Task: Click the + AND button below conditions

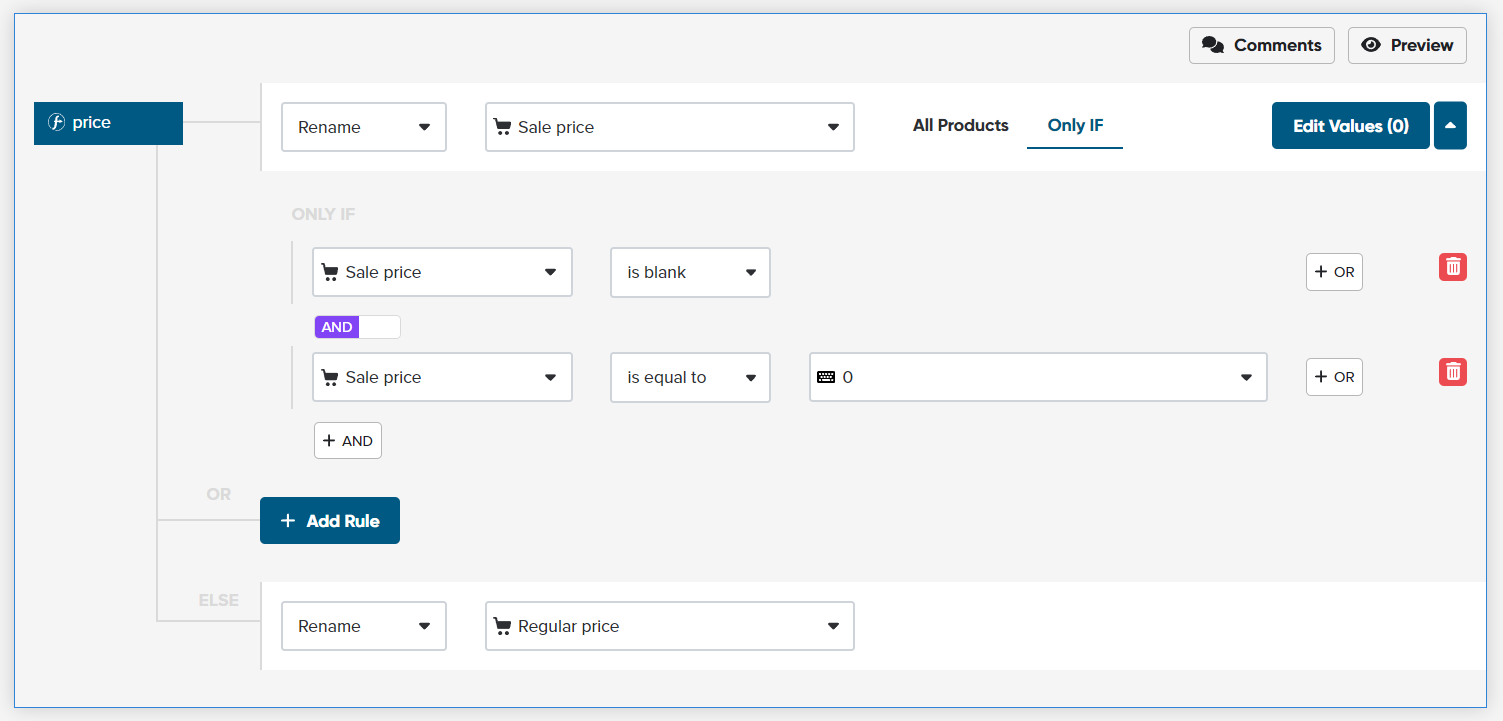Action: tap(348, 440)
